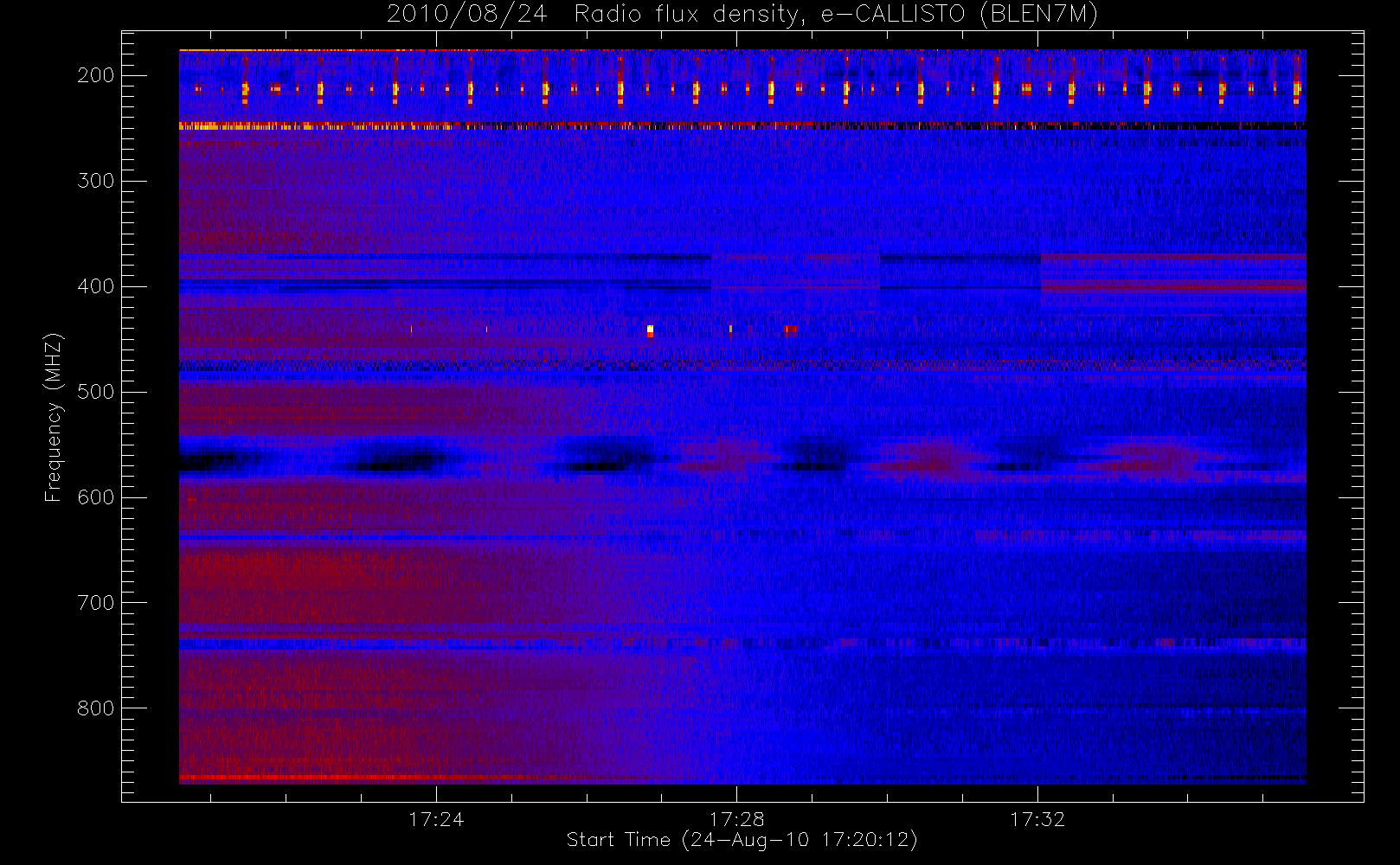
Task: Click the bright yellow burst near 440 MHz
Action: tap(651, 330)
